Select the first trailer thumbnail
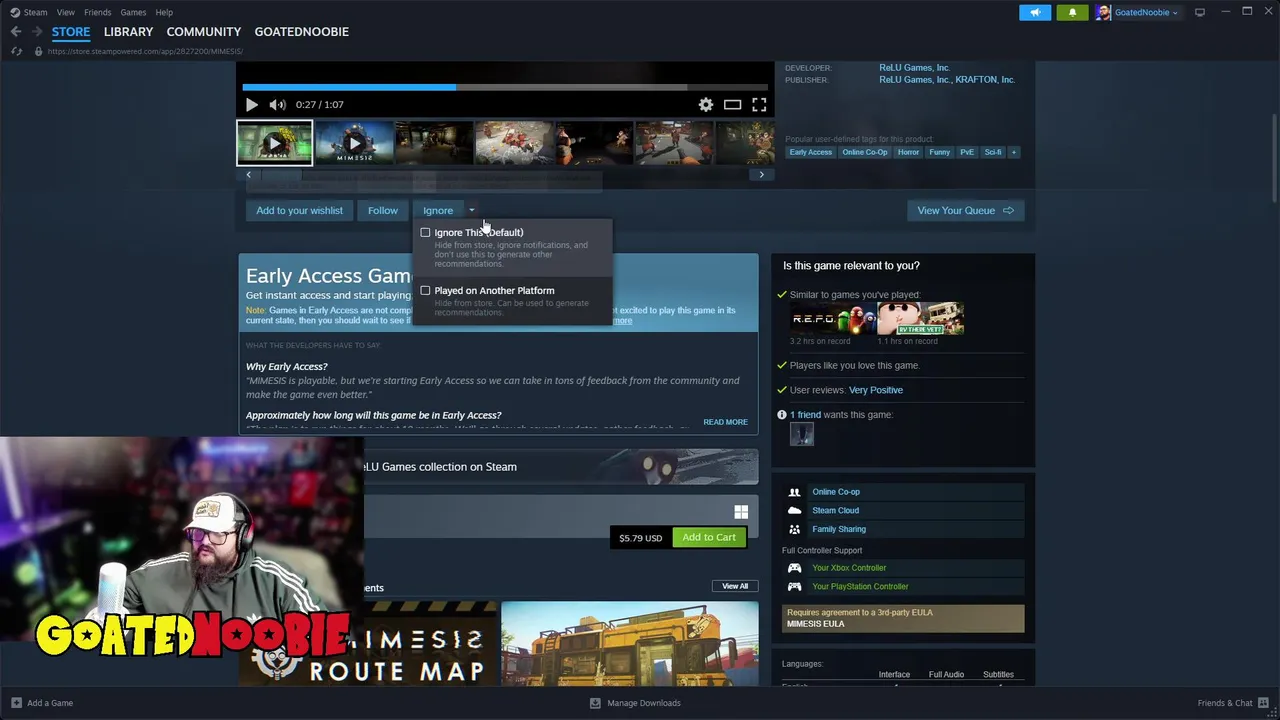Viewport: 1280px width, 720px height. pyautogui.click(x=274, y=143)
